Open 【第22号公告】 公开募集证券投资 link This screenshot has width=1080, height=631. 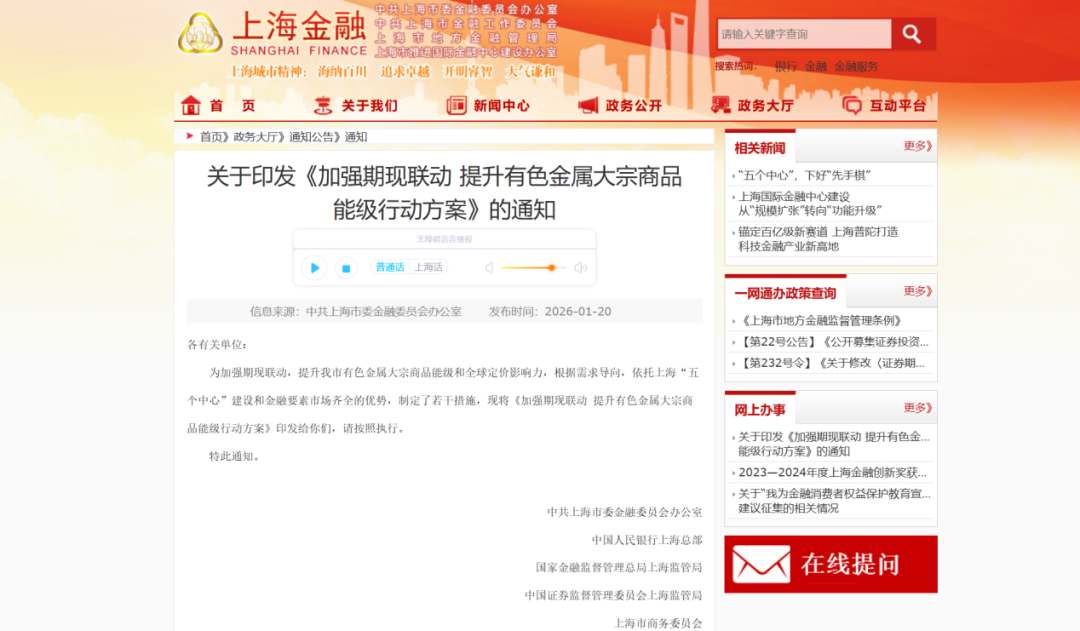[x=833, y=342]
